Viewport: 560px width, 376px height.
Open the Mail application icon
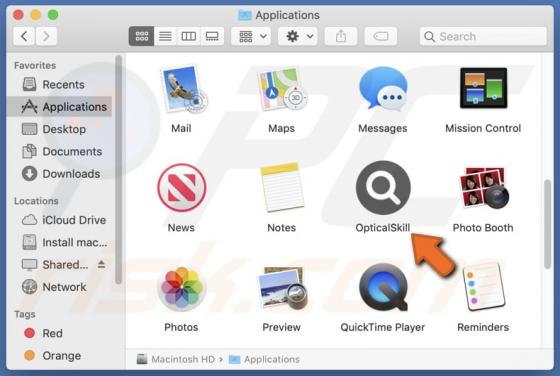(184, 89)
